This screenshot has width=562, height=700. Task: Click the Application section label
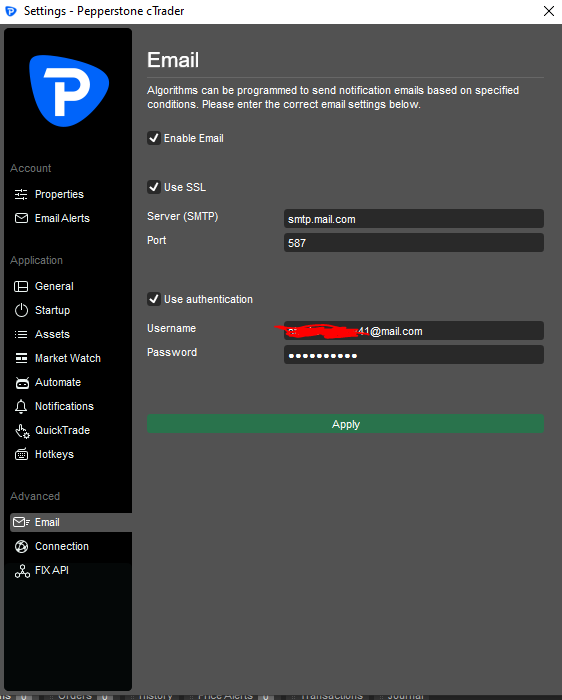(x=37, y=260)
